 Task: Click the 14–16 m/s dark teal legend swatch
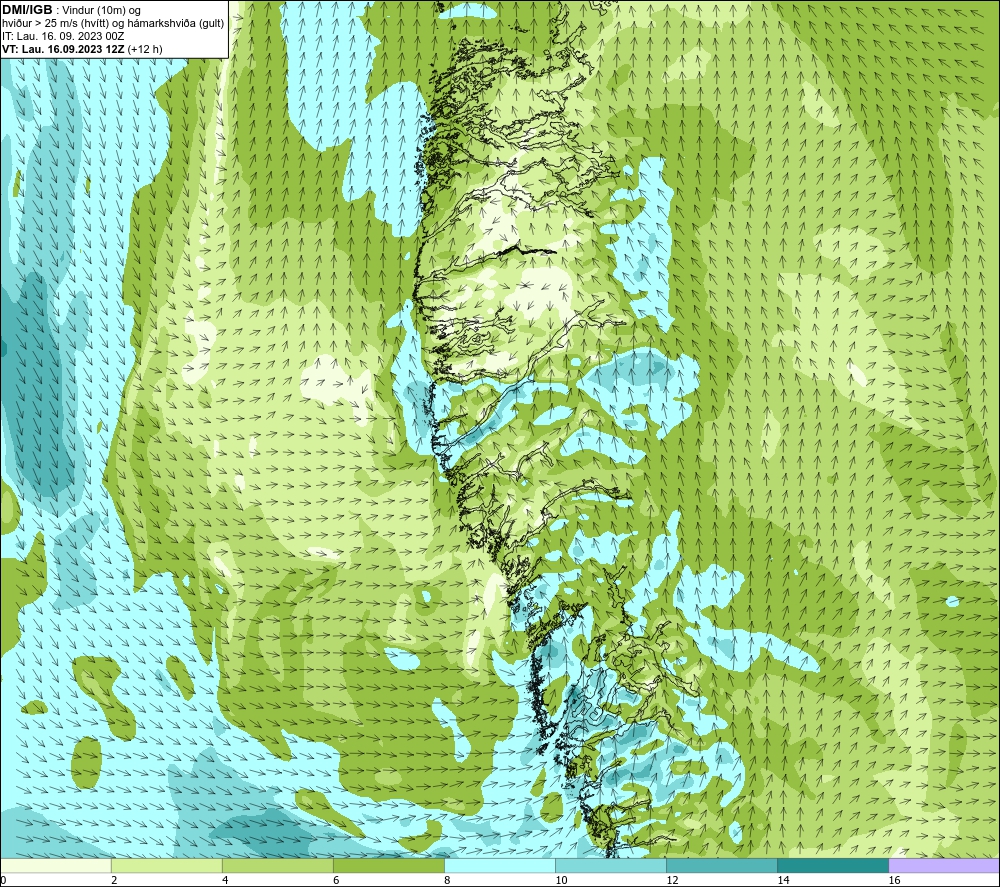tap(832, 865)
